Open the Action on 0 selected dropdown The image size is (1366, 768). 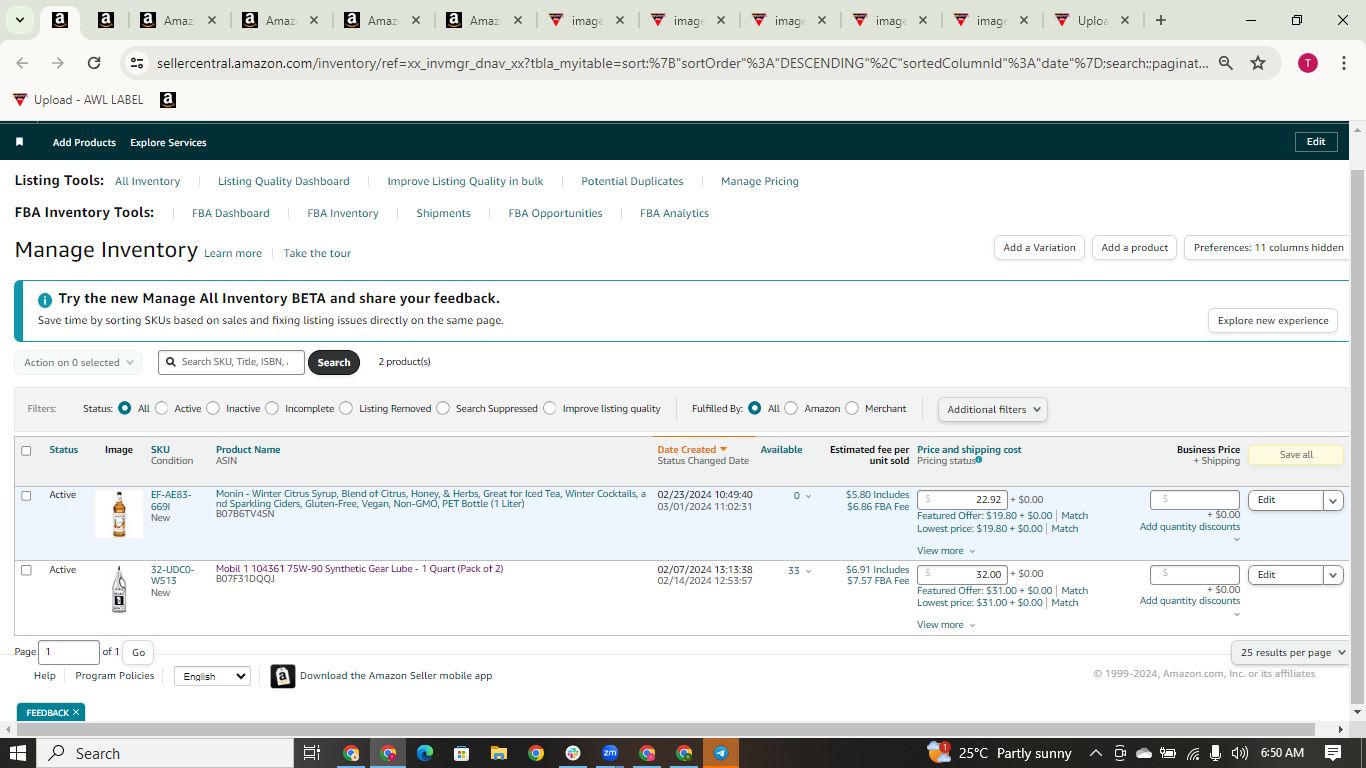[x=78, y=362]
